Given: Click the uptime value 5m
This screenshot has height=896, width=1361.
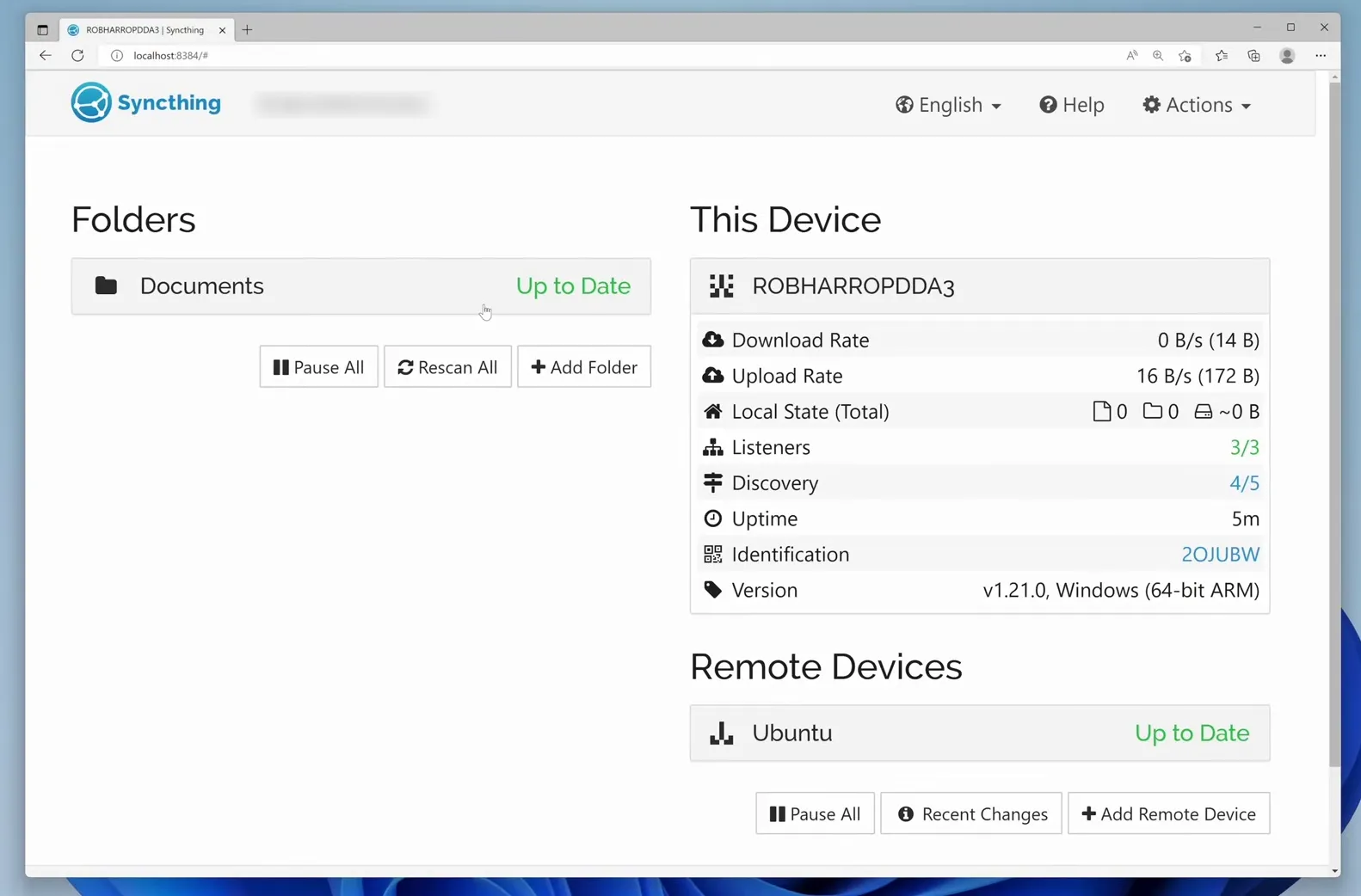Looking at the screenshot, I should [x=1245, y=519].
